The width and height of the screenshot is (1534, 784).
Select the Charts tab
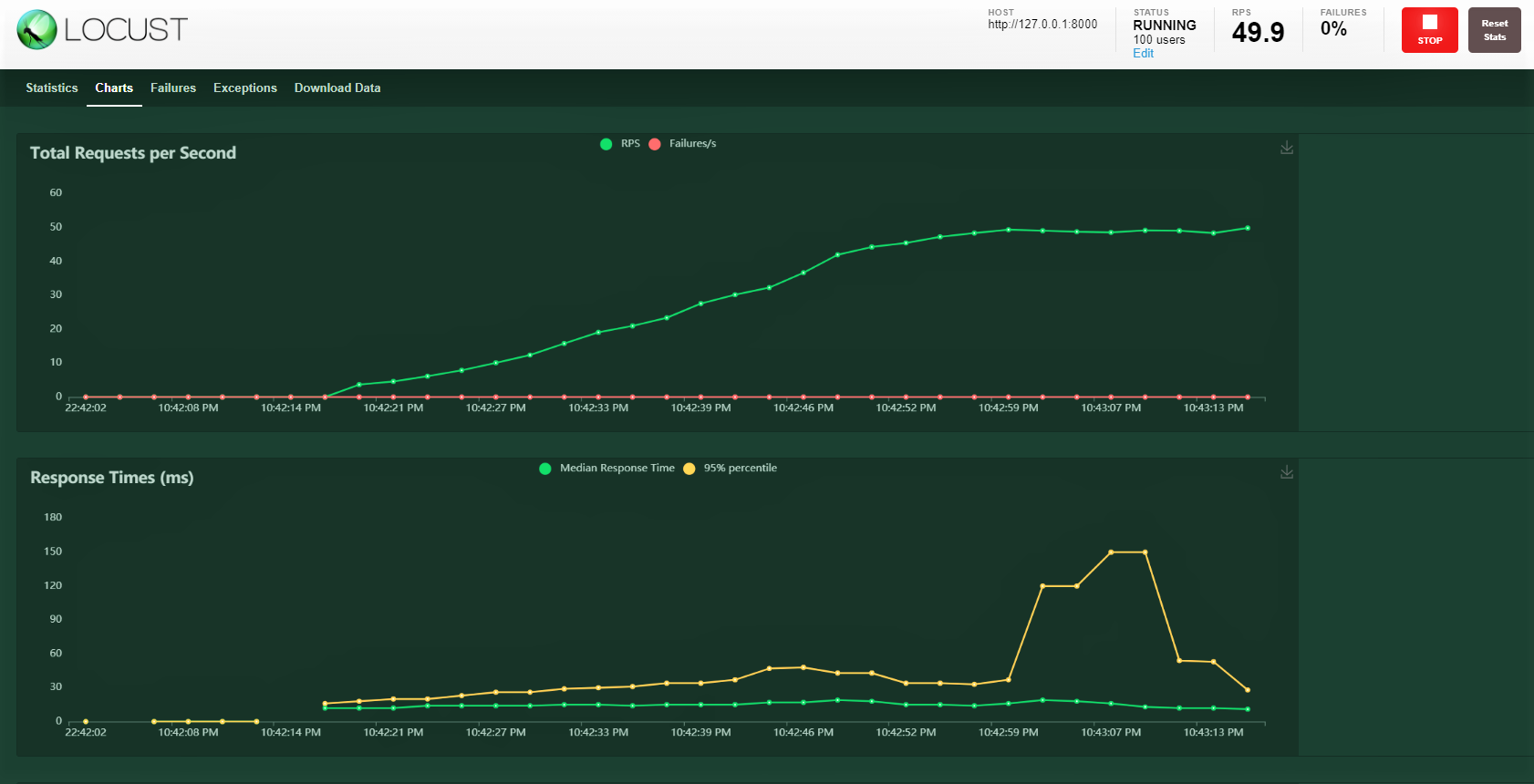point(114,88)
